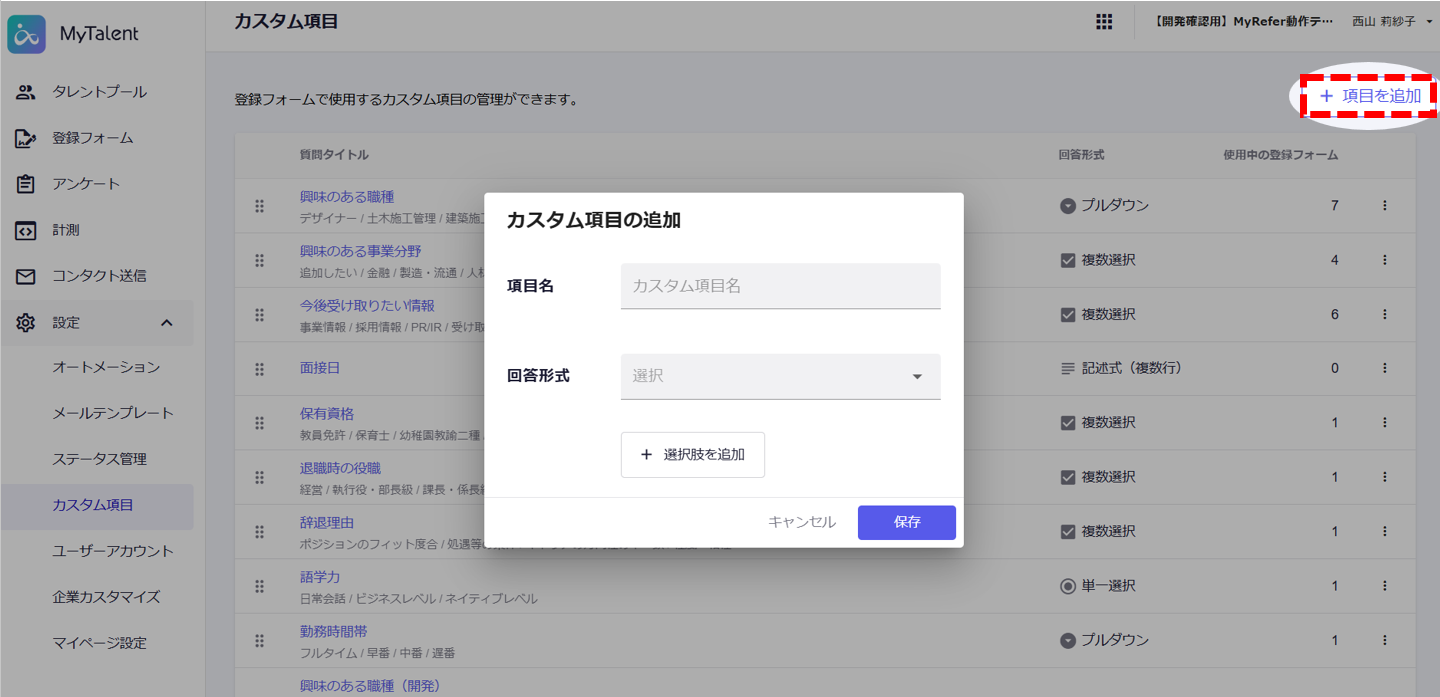1440x697 pixels.
Task: Open オートメーション settings page
Action: (106, 367)
